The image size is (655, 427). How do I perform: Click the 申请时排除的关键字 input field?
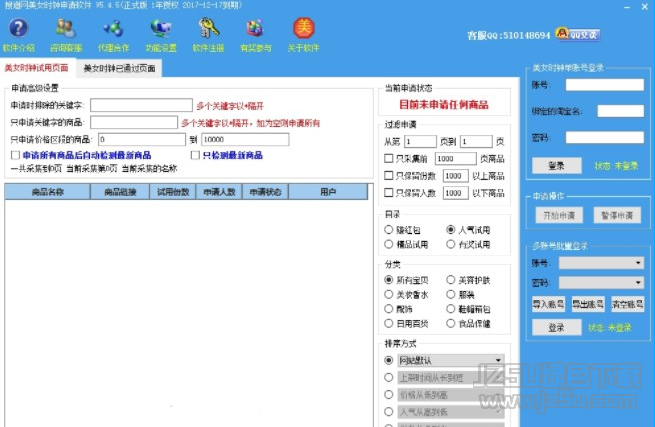(141, 105)
